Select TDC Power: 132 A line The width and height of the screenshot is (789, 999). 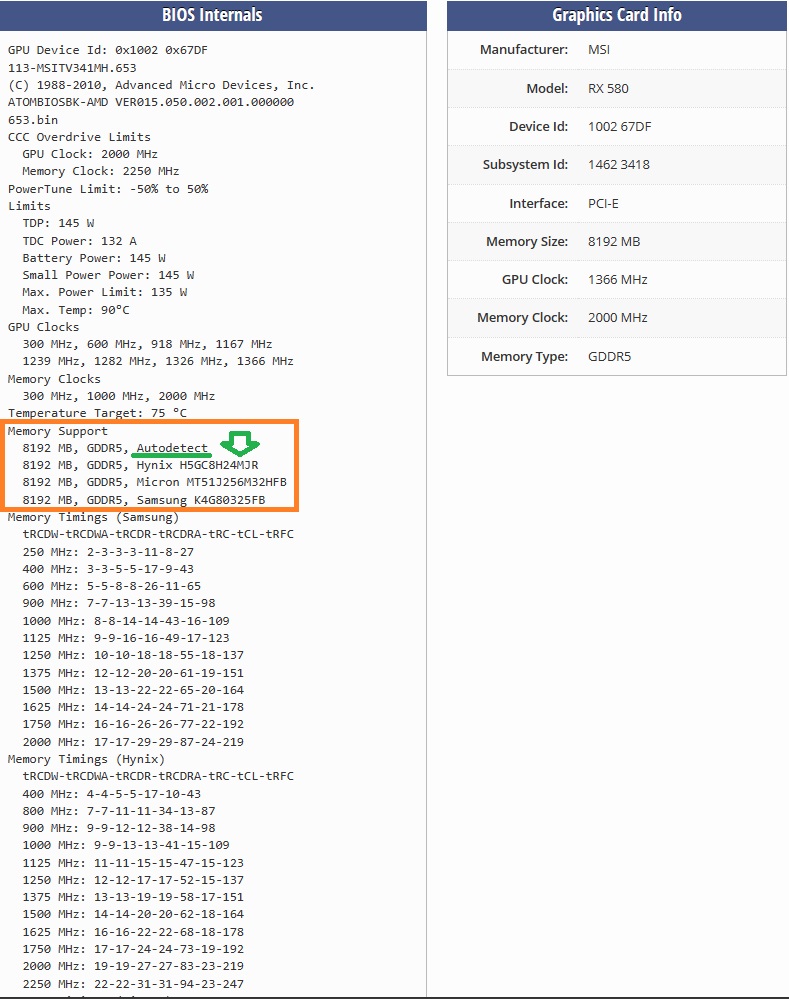(x=80, y=241)
